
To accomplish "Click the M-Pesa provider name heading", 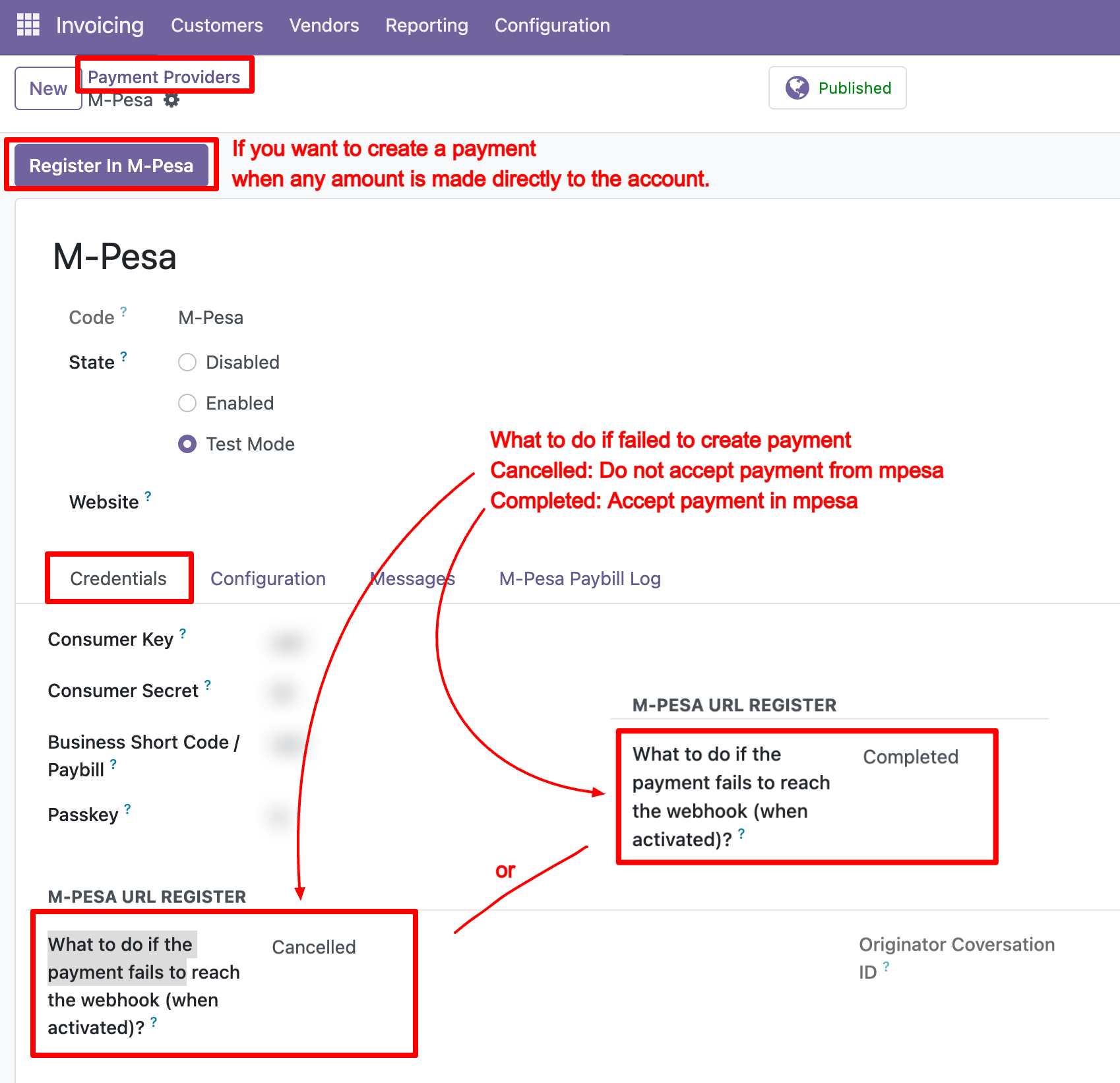I will click(x=115, y=257).
